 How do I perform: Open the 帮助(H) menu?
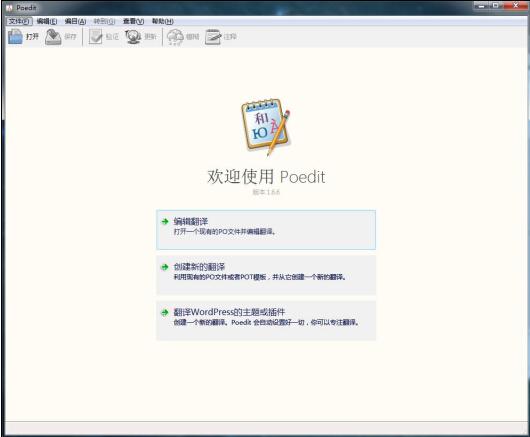coord(162,21)
